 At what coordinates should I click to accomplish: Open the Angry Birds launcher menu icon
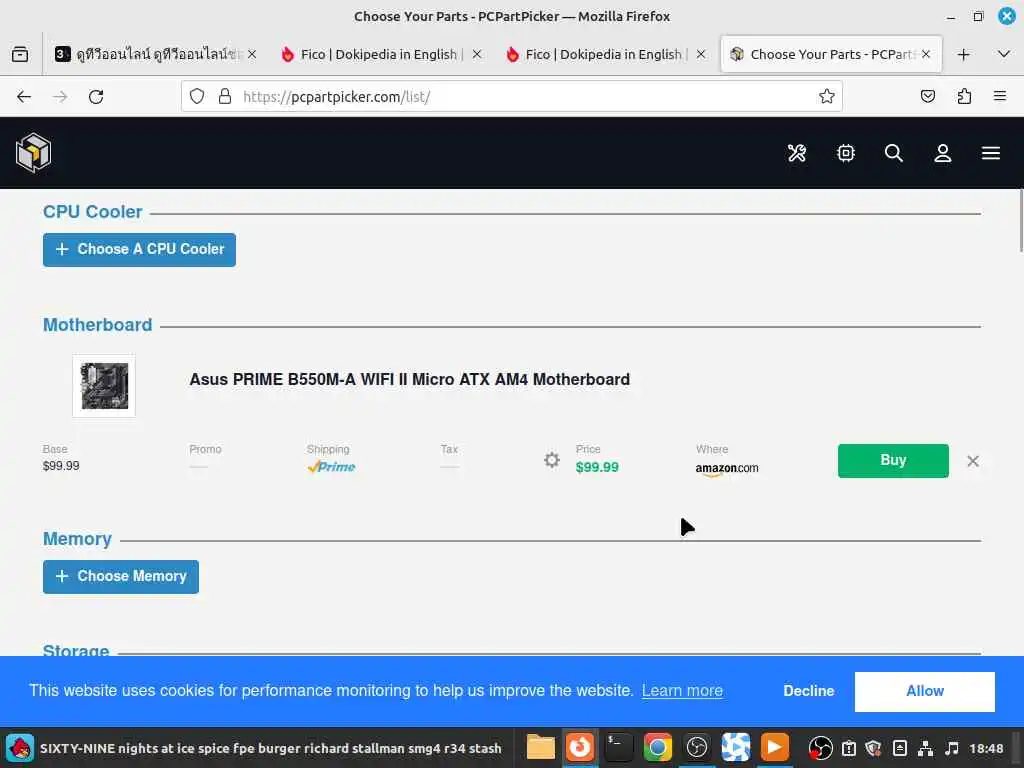click(x=20, y=748)
